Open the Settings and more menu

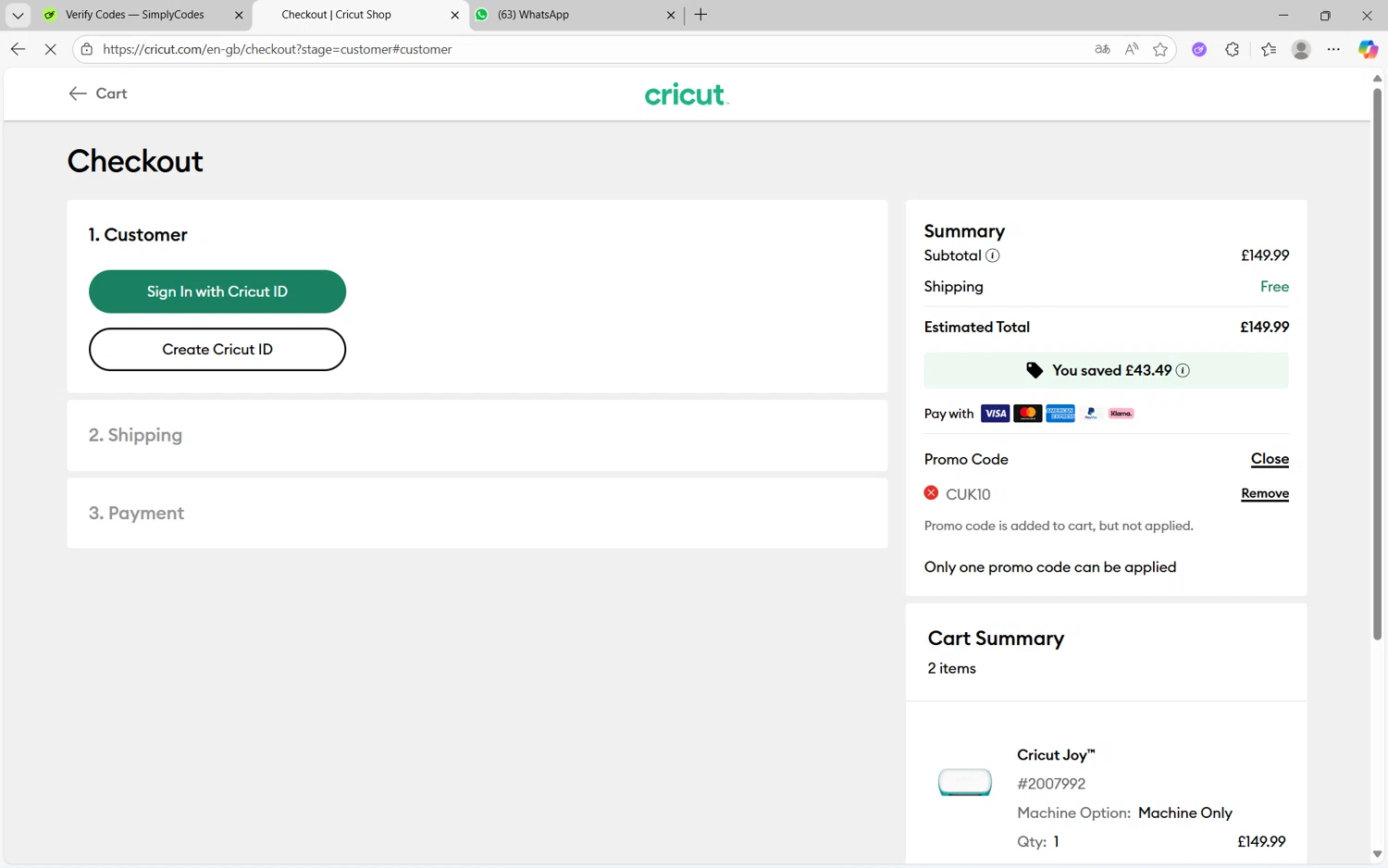(1333, 49)
